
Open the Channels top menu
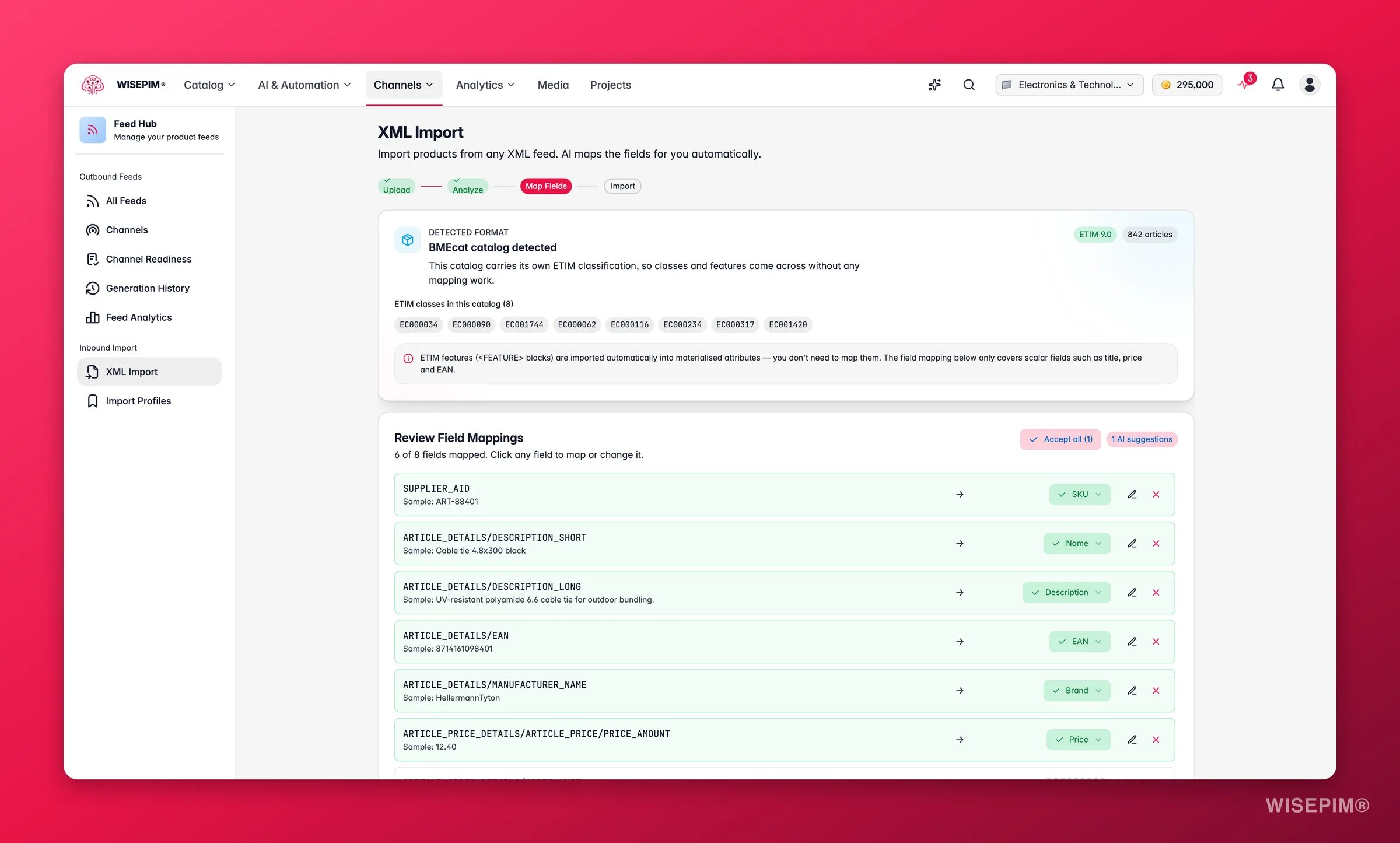pyautogui.click(x=404, y=85)
